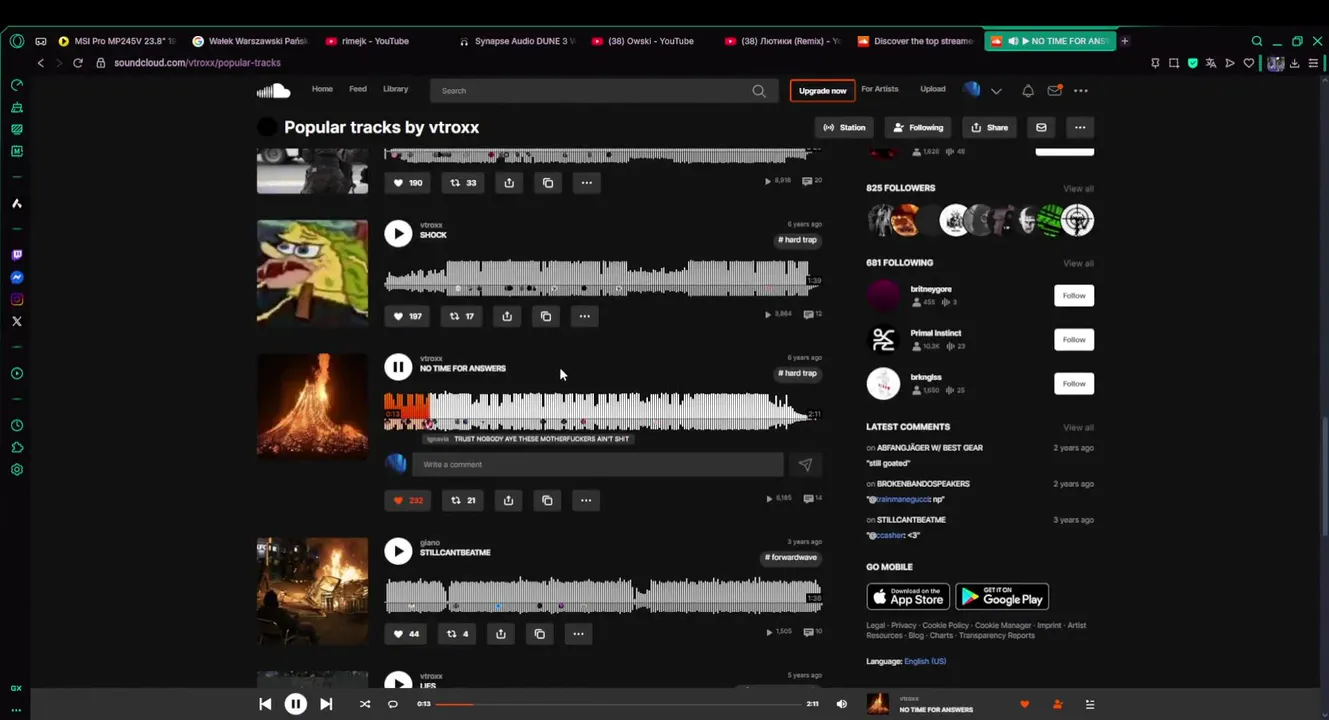This screenshot has height=720, width=1329.
Task: Open For Artists page
Action: [x=880, y=89]
